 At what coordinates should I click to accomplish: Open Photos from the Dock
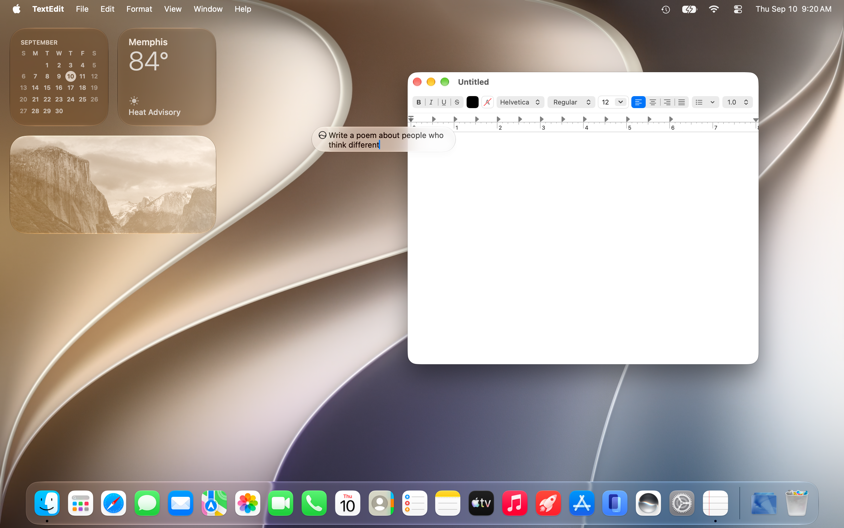point(247,503)
